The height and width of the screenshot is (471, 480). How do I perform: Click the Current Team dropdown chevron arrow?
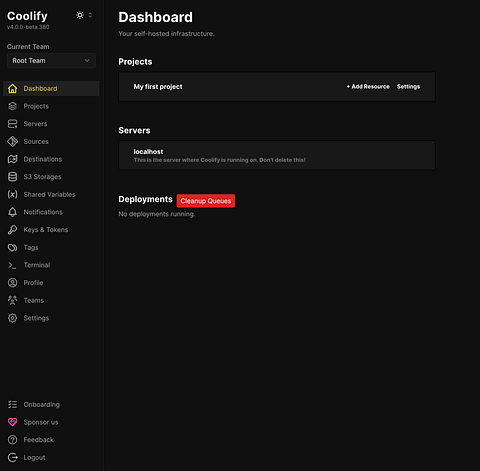[x=87, y=61]
